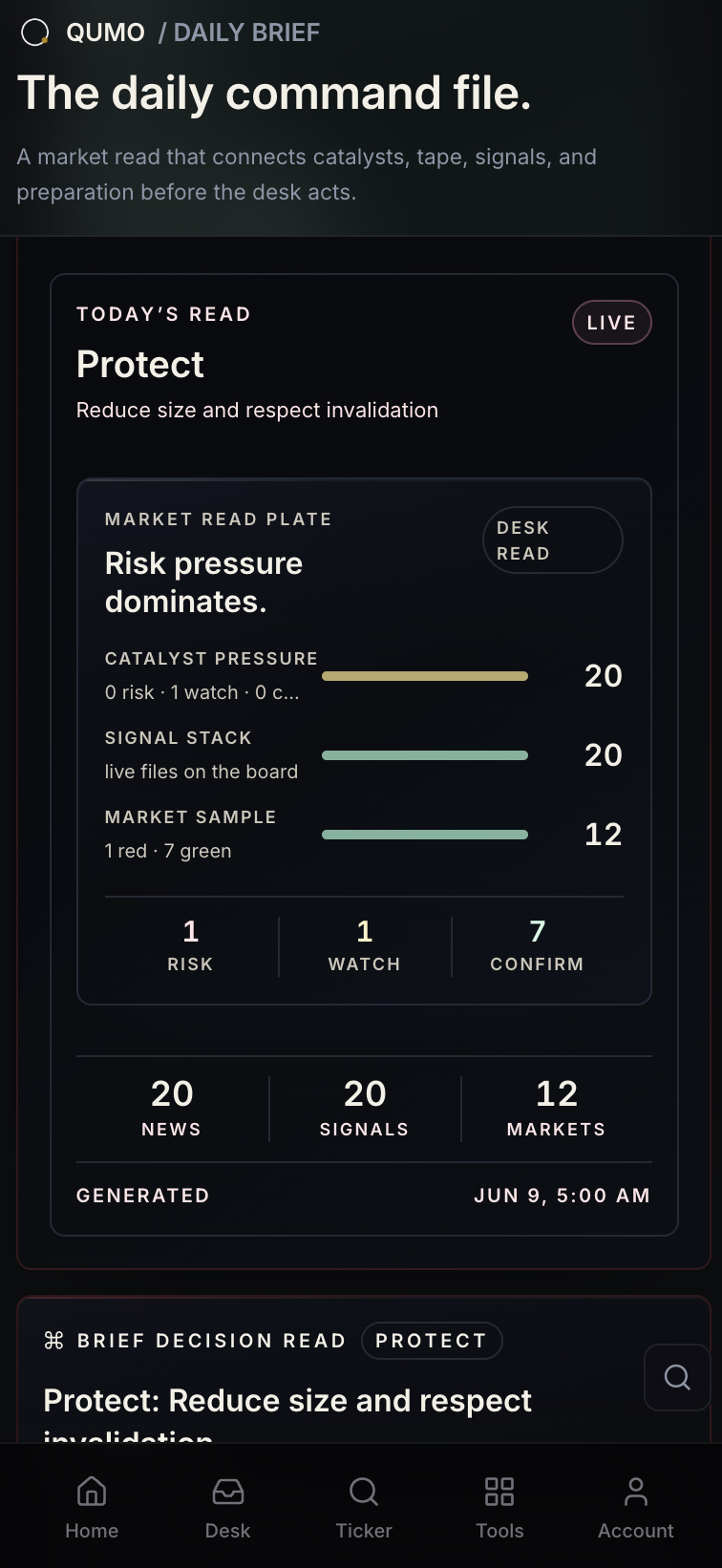The image size is (722, 1568).
Task: Click the LIVE status badge
Action: (612, 323)
